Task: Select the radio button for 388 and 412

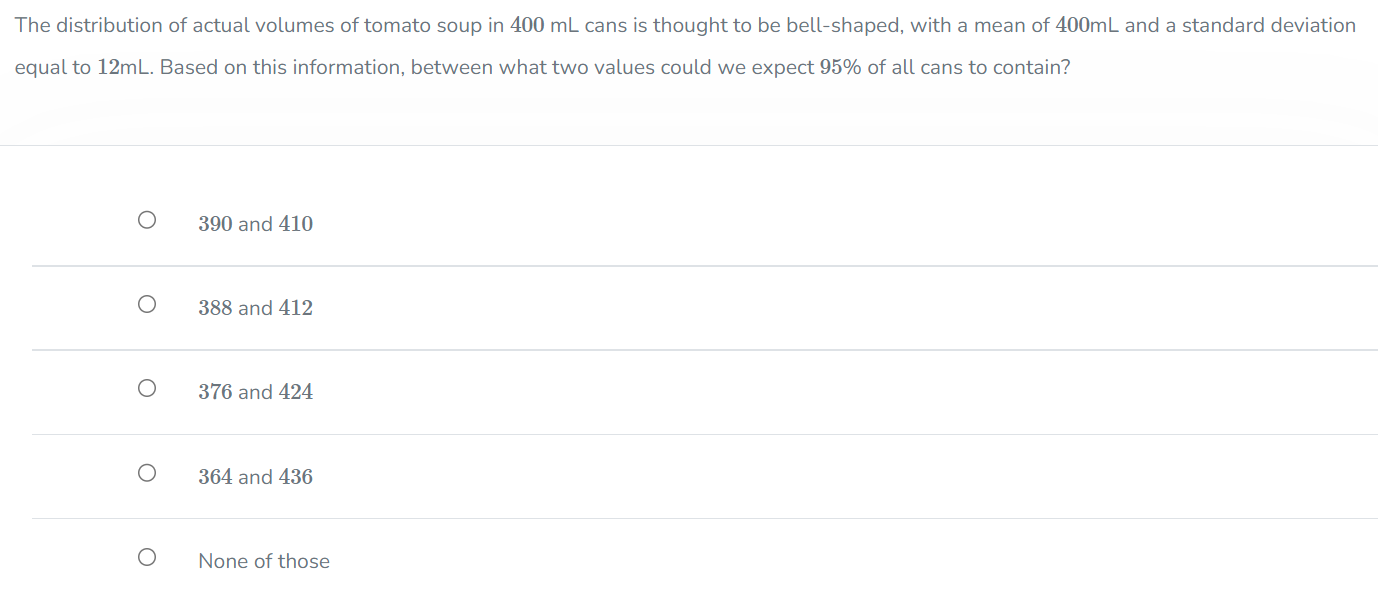Action: 147,304
